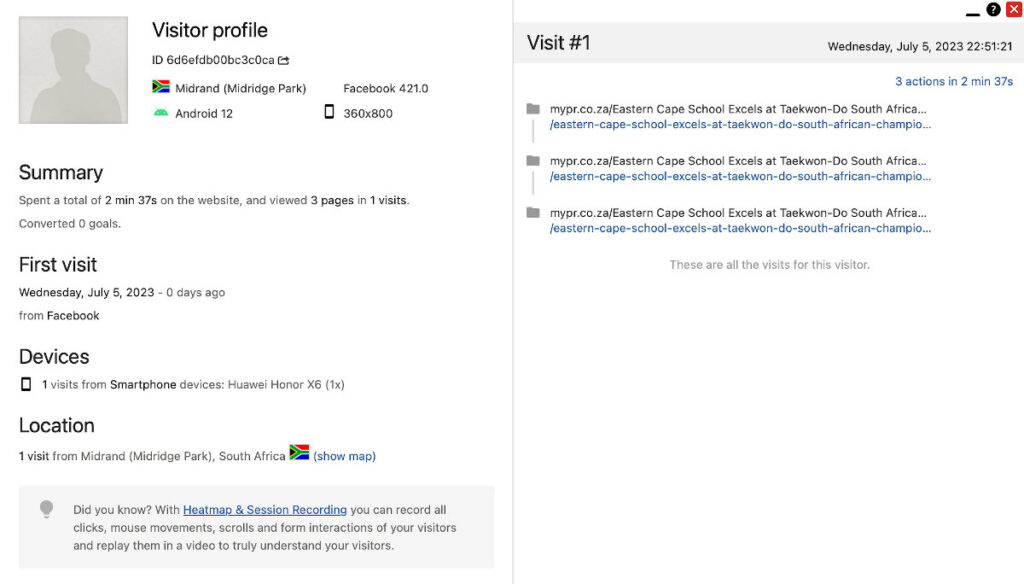Click the Visit #1 header
1024x584 pixels.
point(558,43)
